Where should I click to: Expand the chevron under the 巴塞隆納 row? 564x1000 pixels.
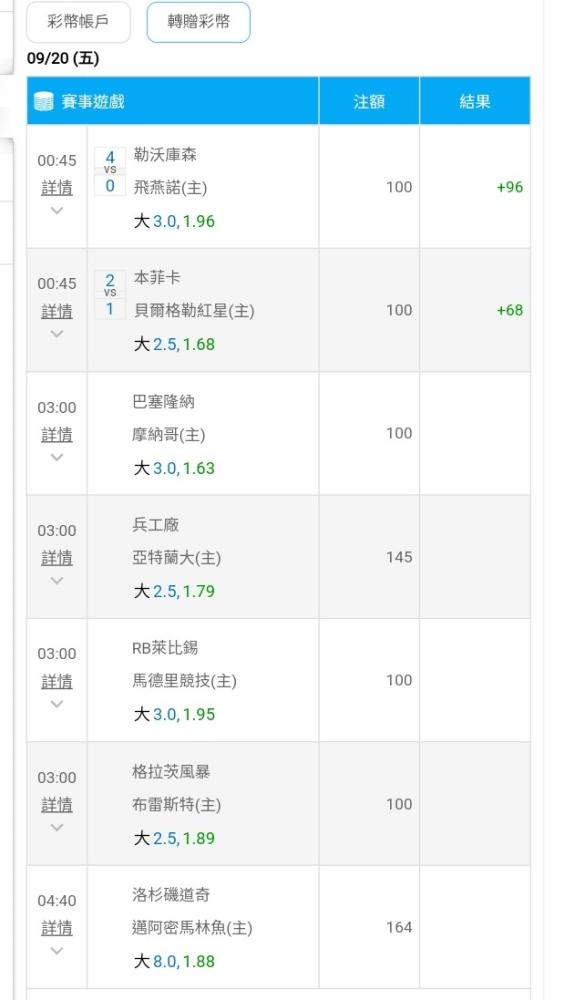pyautogui.click(x=57, y=457)
